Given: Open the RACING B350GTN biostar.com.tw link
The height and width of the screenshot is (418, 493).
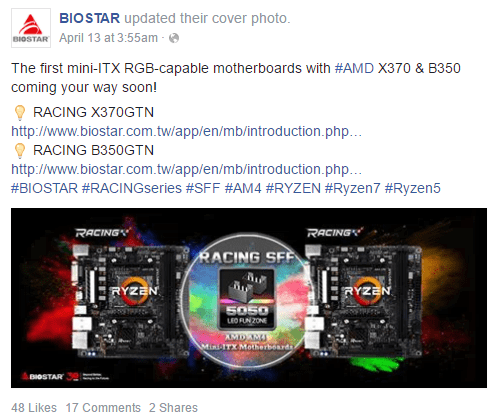Looking at the screenshot, I should click(x=186, y=169).
